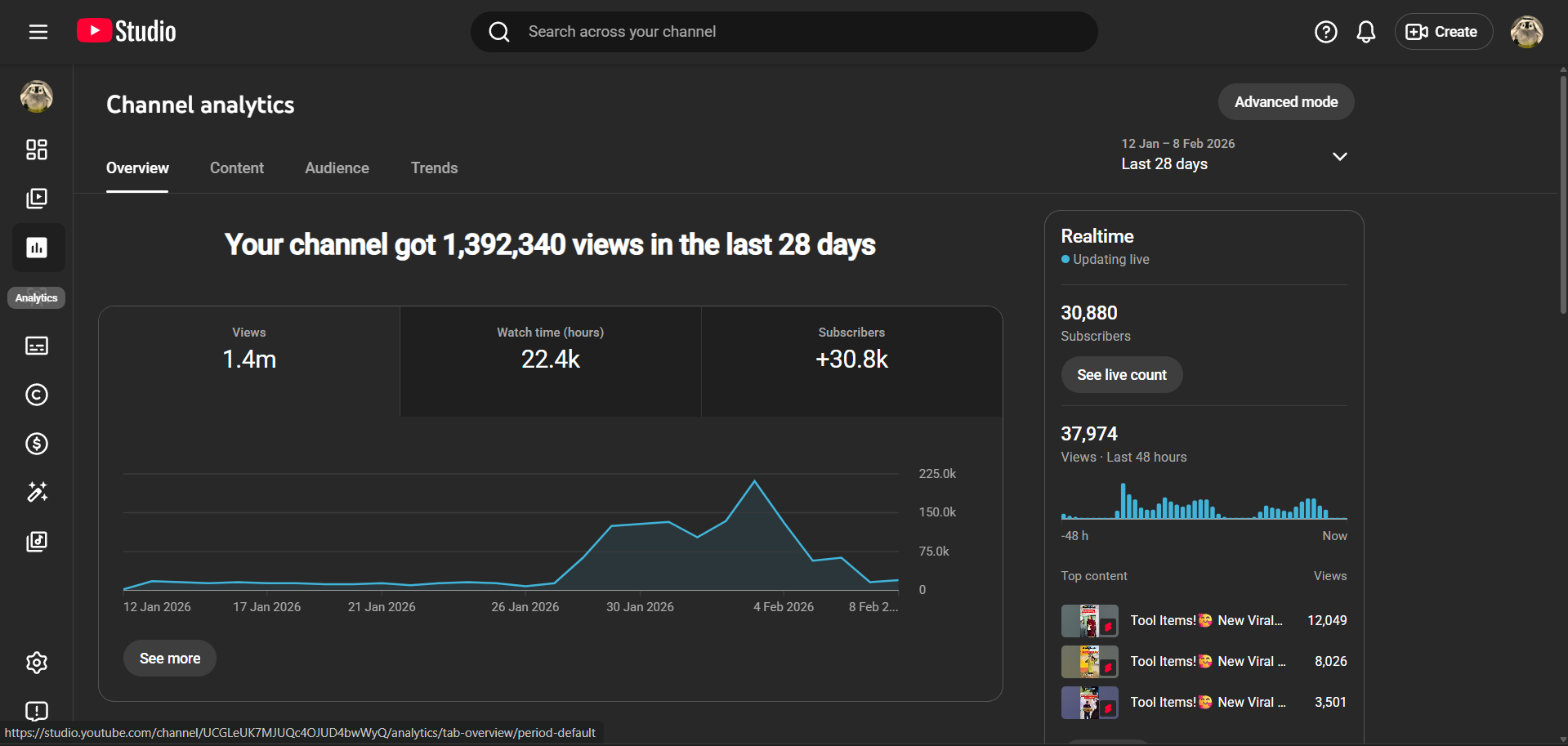This screenshot has width=1568, height=746.
Task: Open Dashboard from the sidebar
Action: 37,150
